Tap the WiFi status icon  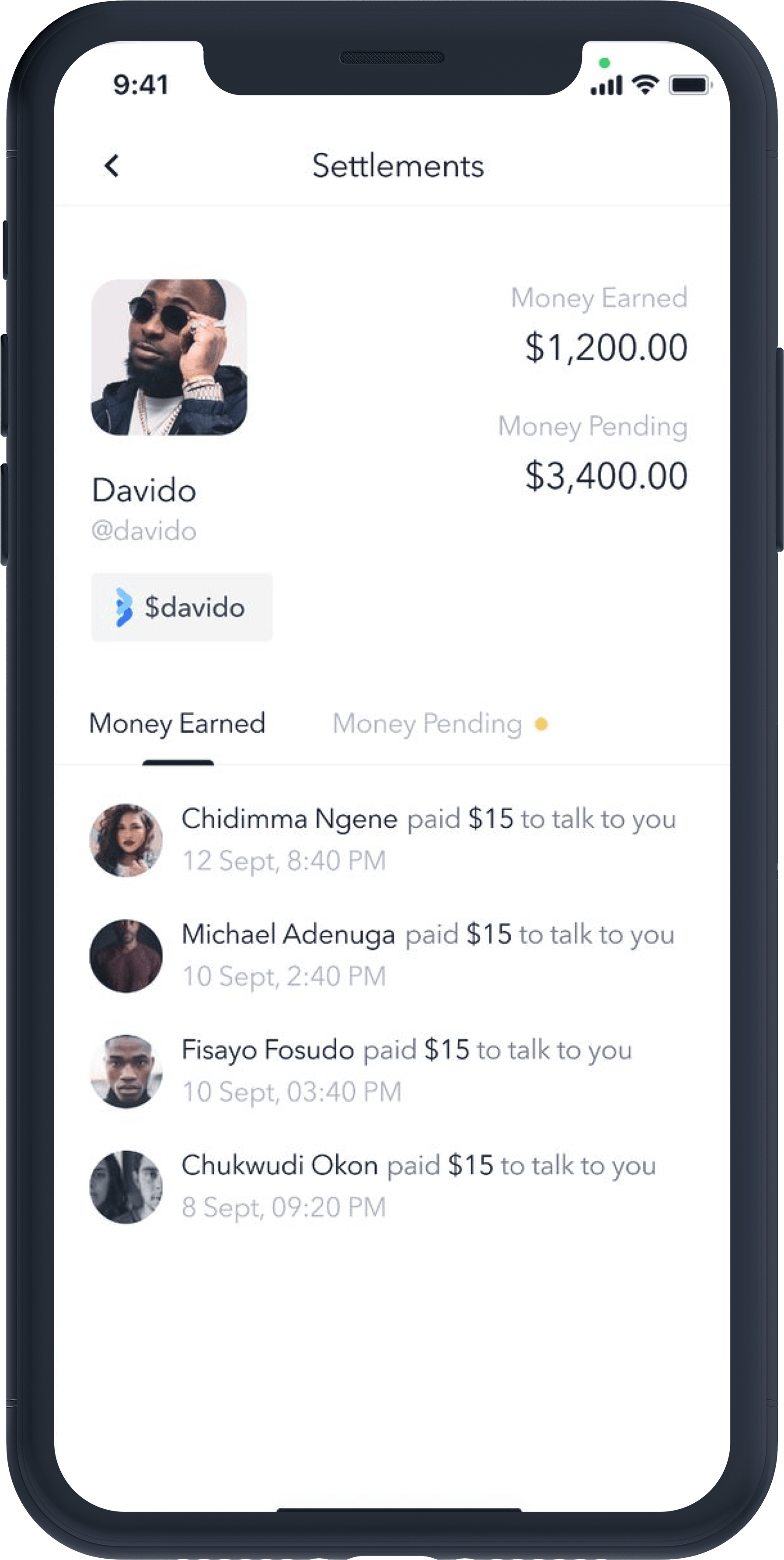[x=645, y=85]
